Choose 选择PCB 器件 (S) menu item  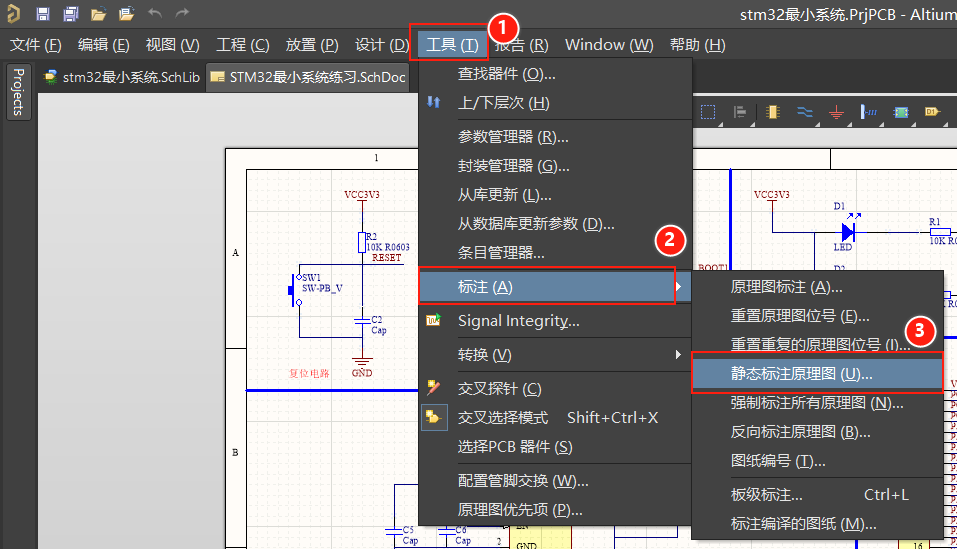(x=555, y=447)
